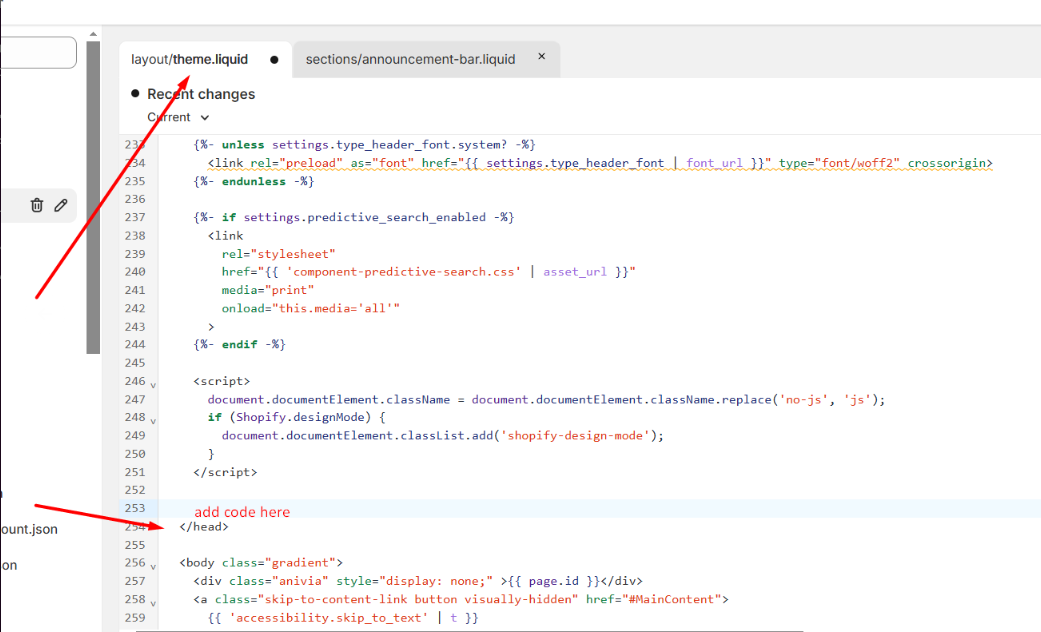Click the font_url filter on line 234
The height and width of the screenshot is (632, 1041).
[x=714, y=163]
